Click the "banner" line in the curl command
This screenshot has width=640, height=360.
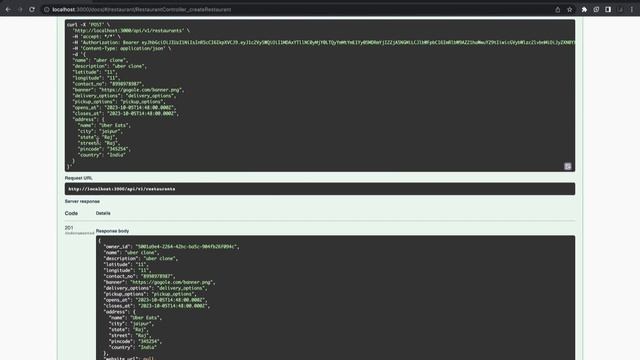(129, 90)
